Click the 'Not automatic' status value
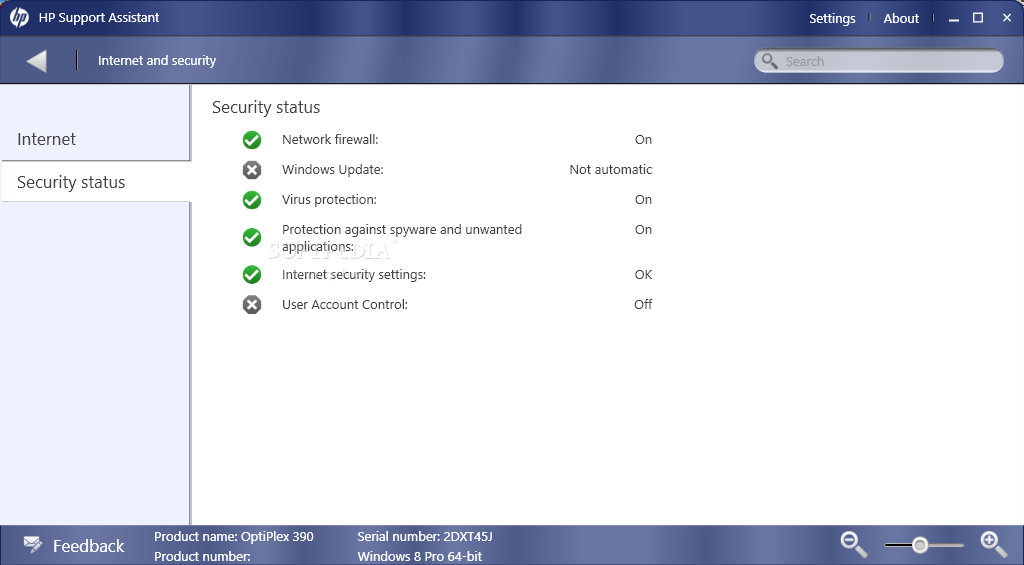 [x=611, y=169]
